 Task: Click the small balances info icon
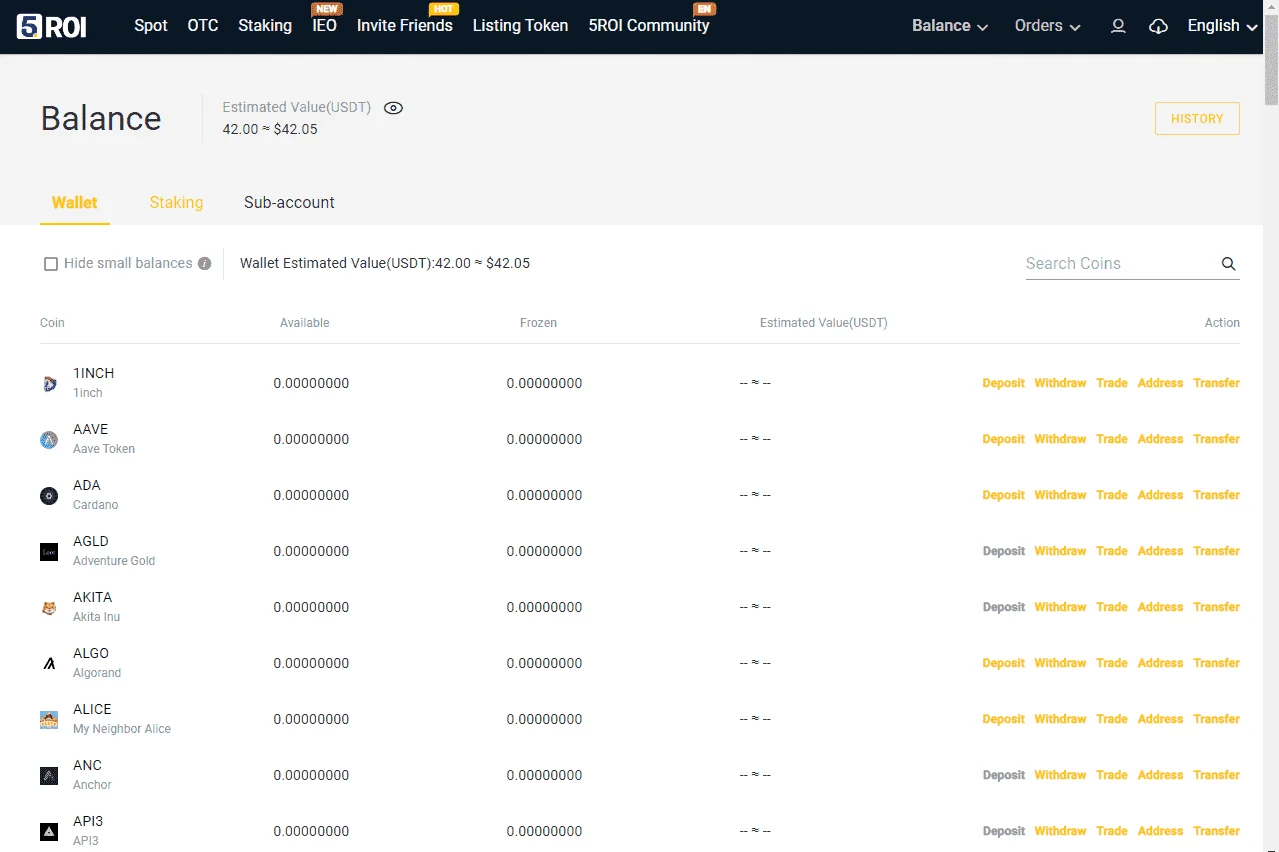pyautogui.click(x=204, y=264)
